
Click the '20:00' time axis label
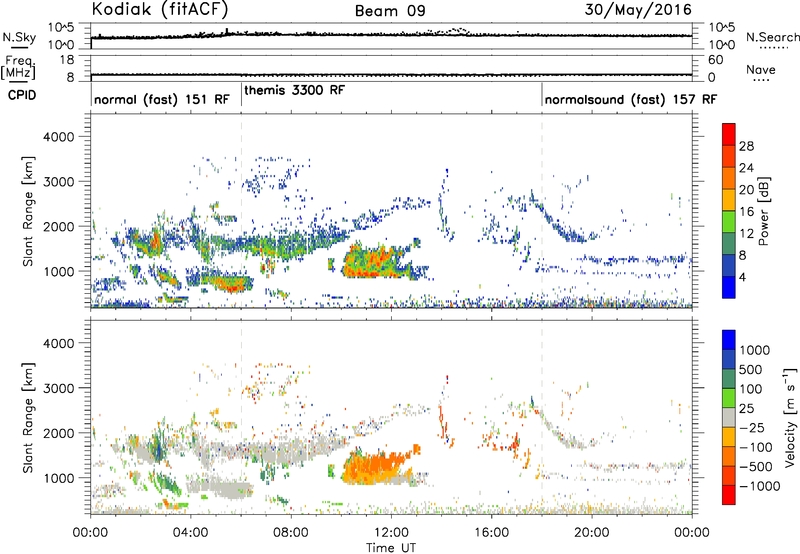(x=591, y=533)
